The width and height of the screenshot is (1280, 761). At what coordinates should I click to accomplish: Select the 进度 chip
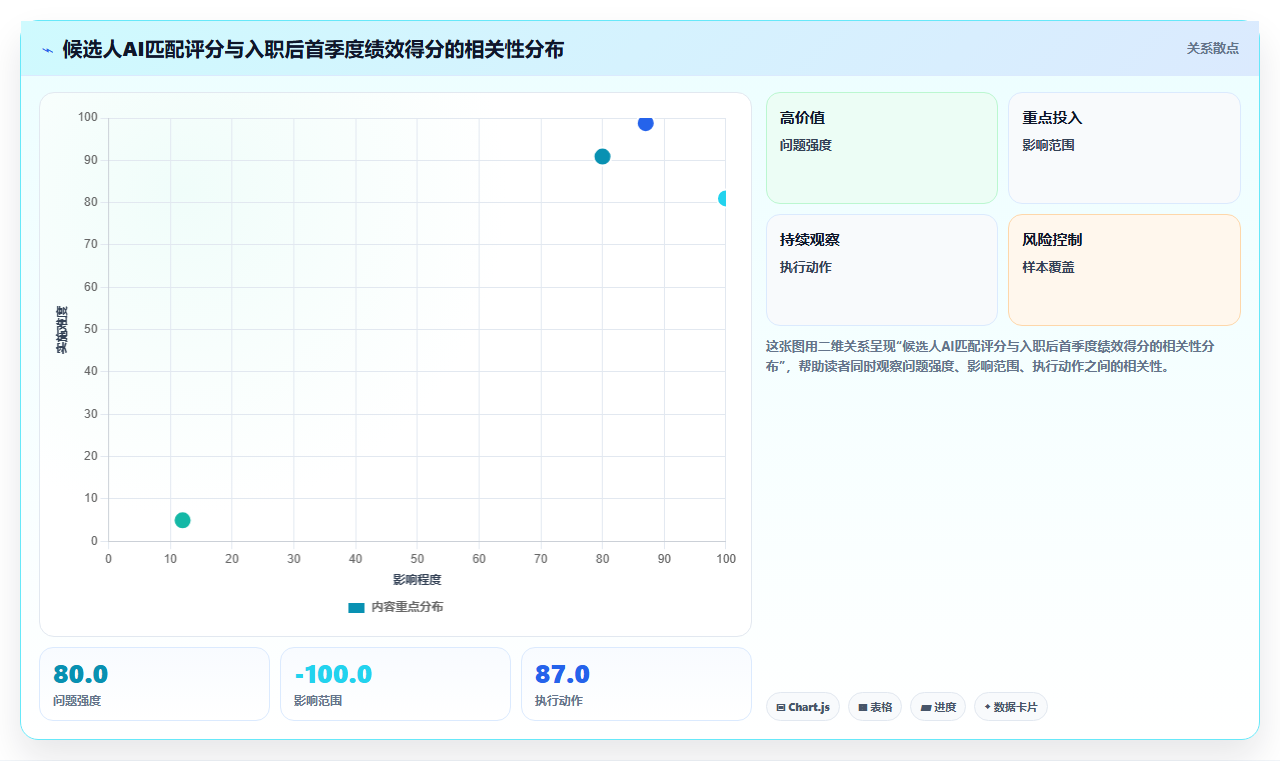click(x=938, y=707)
